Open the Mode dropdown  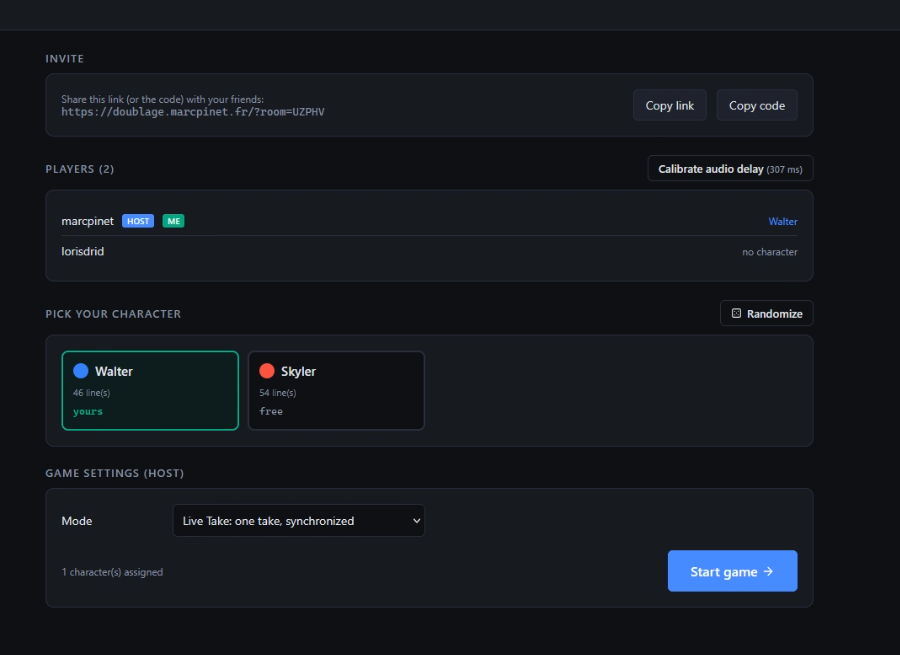(x=298, y=521)
